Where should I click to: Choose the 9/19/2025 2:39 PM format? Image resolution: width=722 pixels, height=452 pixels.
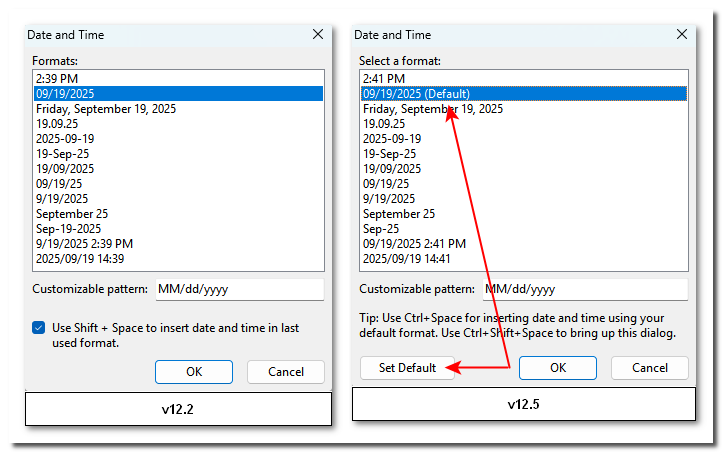pyautogui.click(x=84, y=243)
